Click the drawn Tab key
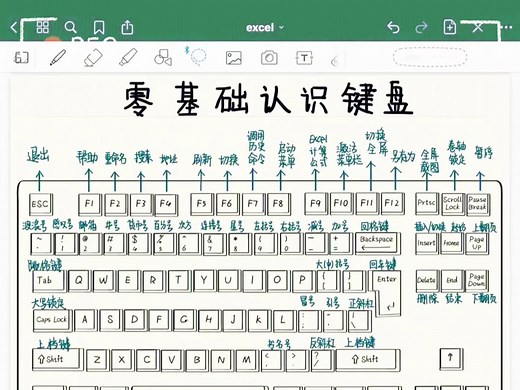This screenshot has height=390, width=520. pos(49,281)
